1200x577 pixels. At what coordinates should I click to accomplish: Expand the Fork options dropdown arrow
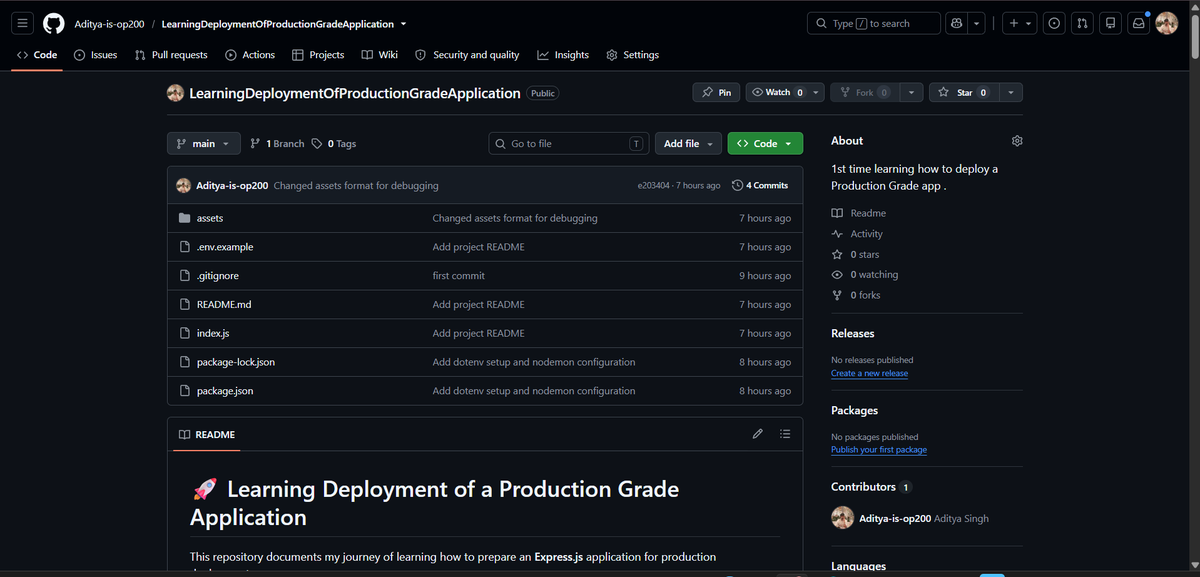[910, 92]
